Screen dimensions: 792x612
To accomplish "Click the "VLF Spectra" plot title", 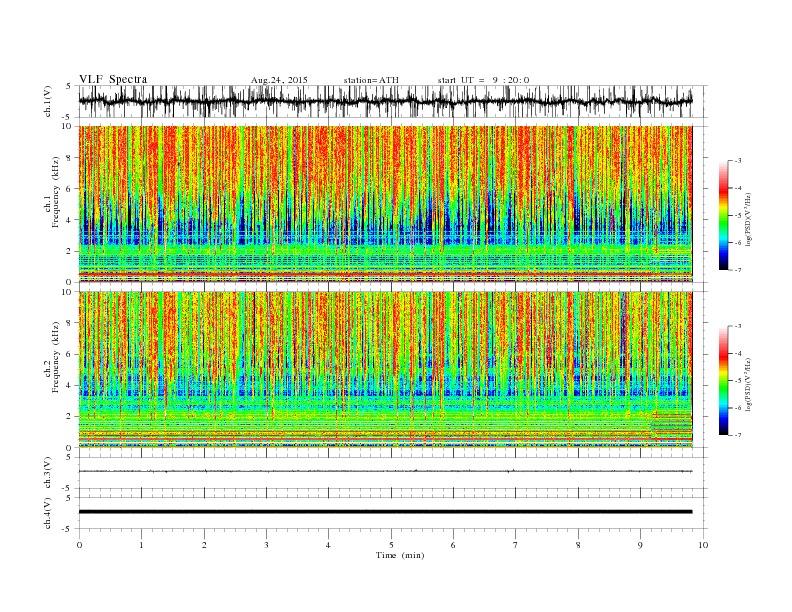I will click(x=113, y=79).
